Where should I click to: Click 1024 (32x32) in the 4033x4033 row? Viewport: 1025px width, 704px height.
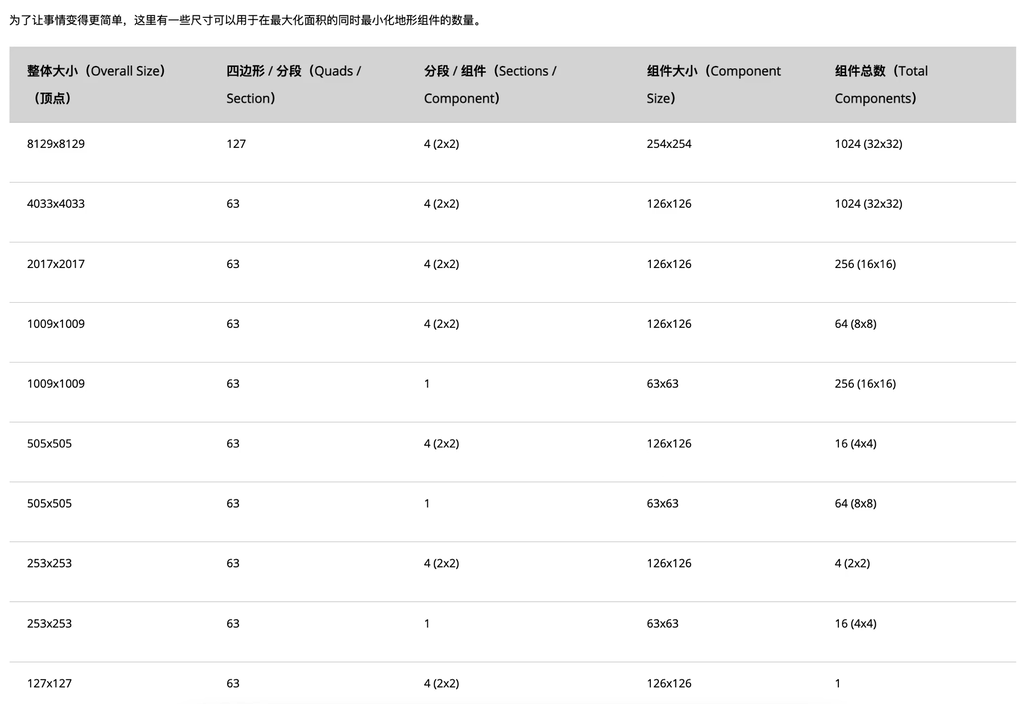[868, 204]
